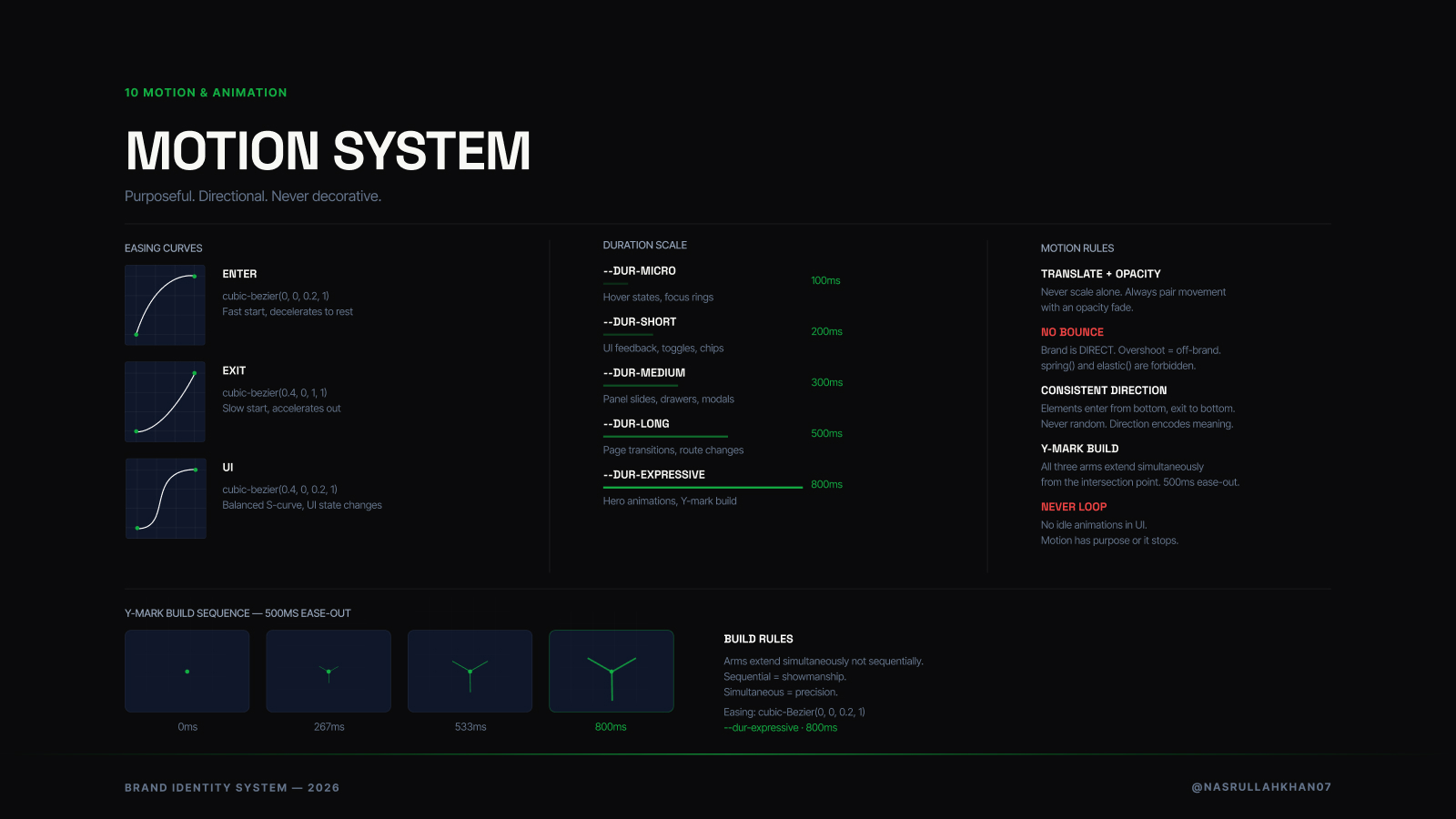
Task: Click 'Hero animations, Y-mark build'
Action: (670, 500)
